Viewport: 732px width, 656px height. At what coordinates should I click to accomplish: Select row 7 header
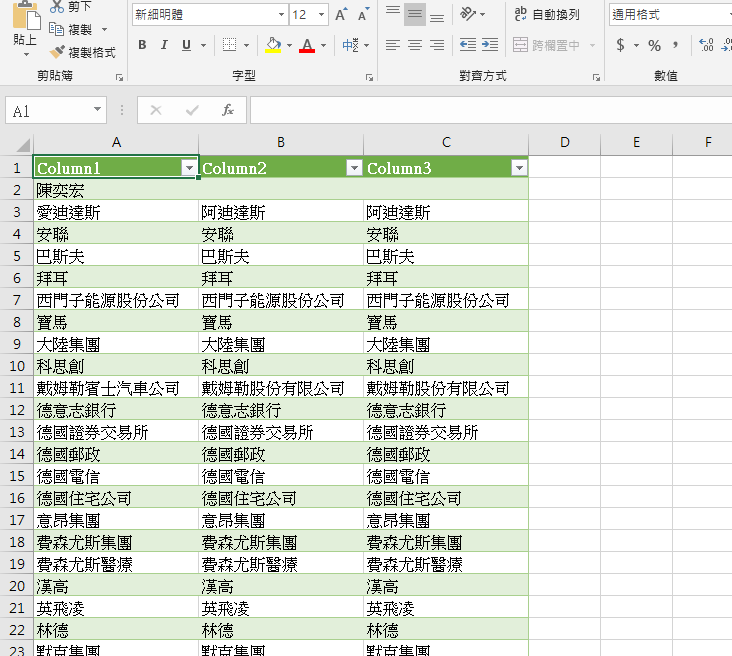pyautogui.click(x=17, y=300)
